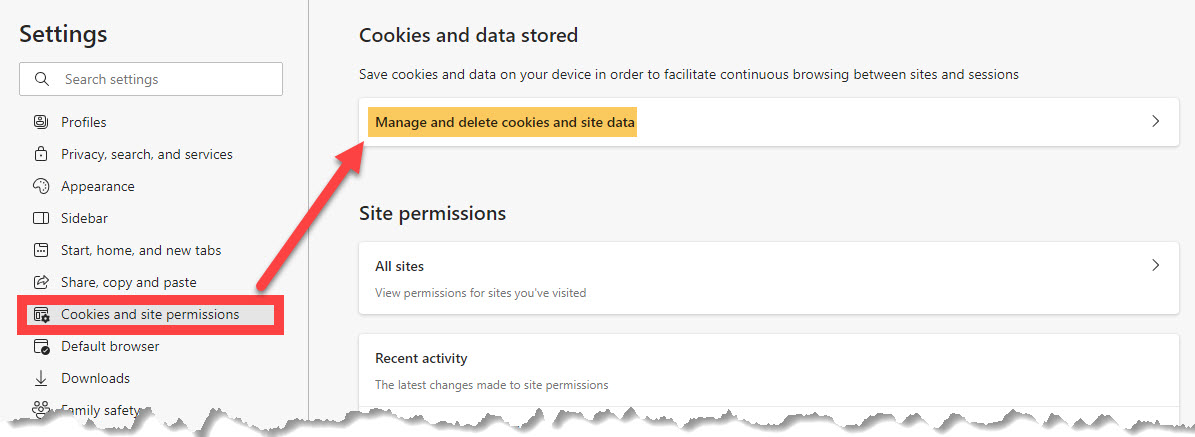
Task: Open Privacy, search, and services settings
Action: click(x=147, y=154)
